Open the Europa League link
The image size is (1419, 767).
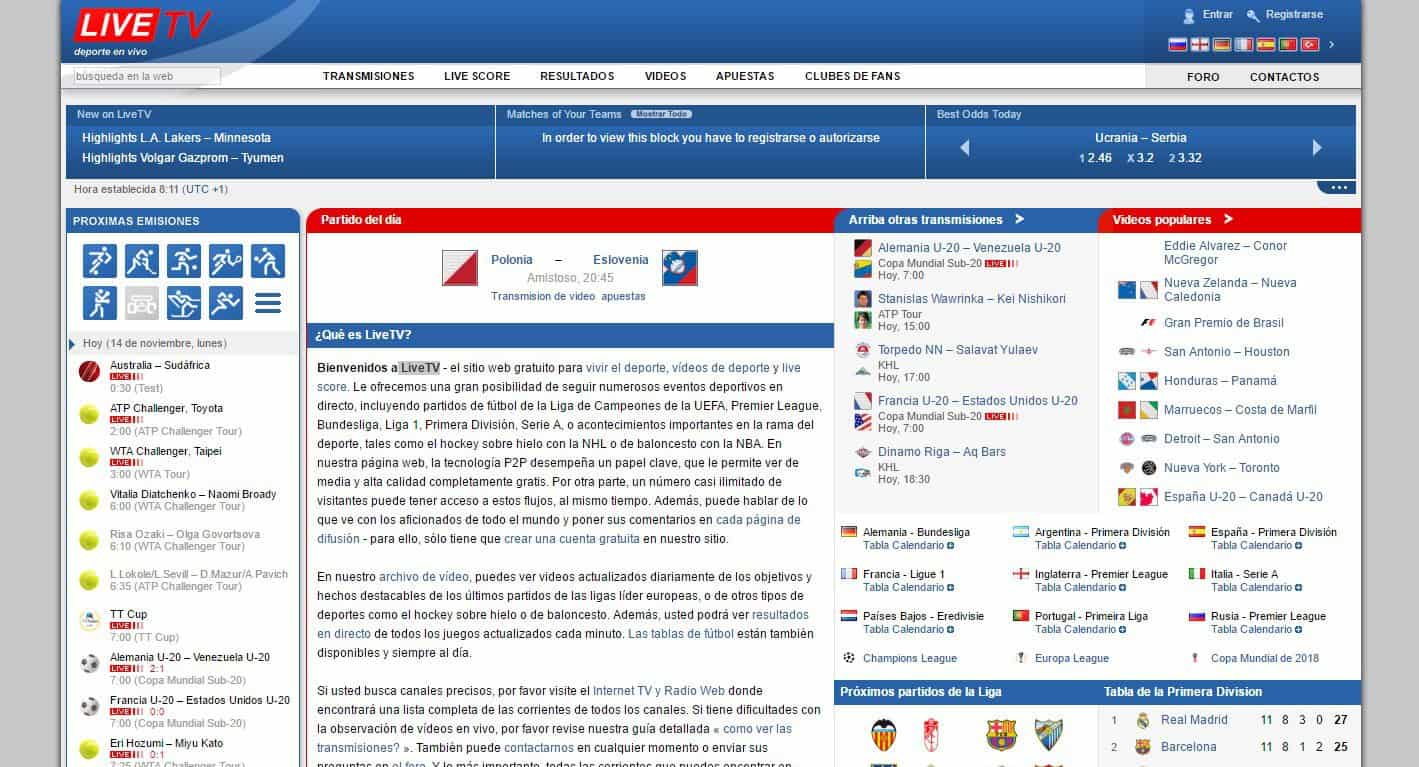(x=1072, y=658)
